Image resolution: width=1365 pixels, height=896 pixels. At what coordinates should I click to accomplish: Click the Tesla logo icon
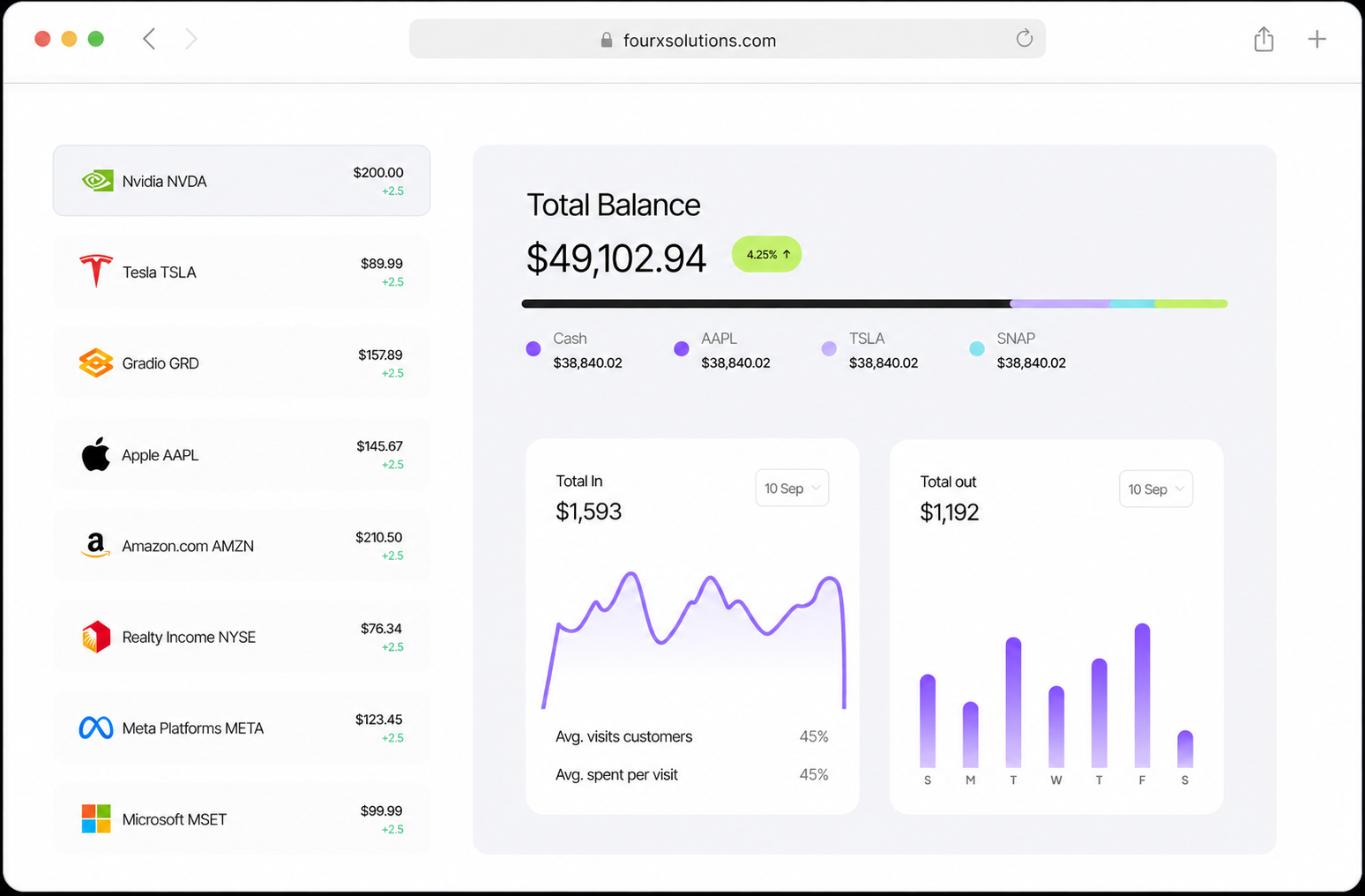click(x=96, y=272)
